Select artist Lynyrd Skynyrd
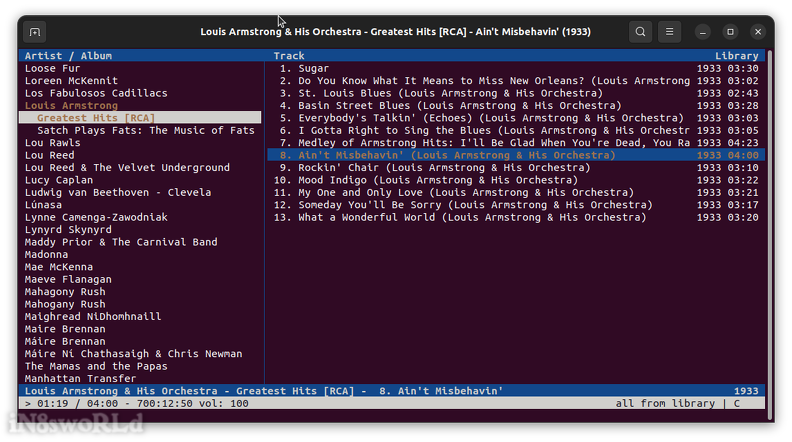792x442 pixels. [68, 229]
